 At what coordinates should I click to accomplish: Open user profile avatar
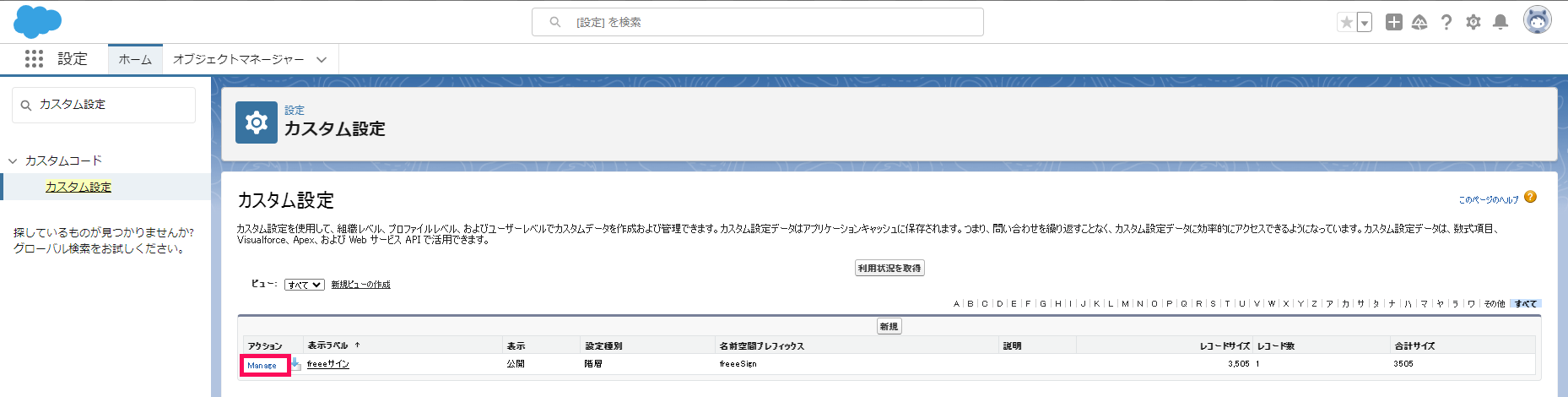coord(1537,20)
